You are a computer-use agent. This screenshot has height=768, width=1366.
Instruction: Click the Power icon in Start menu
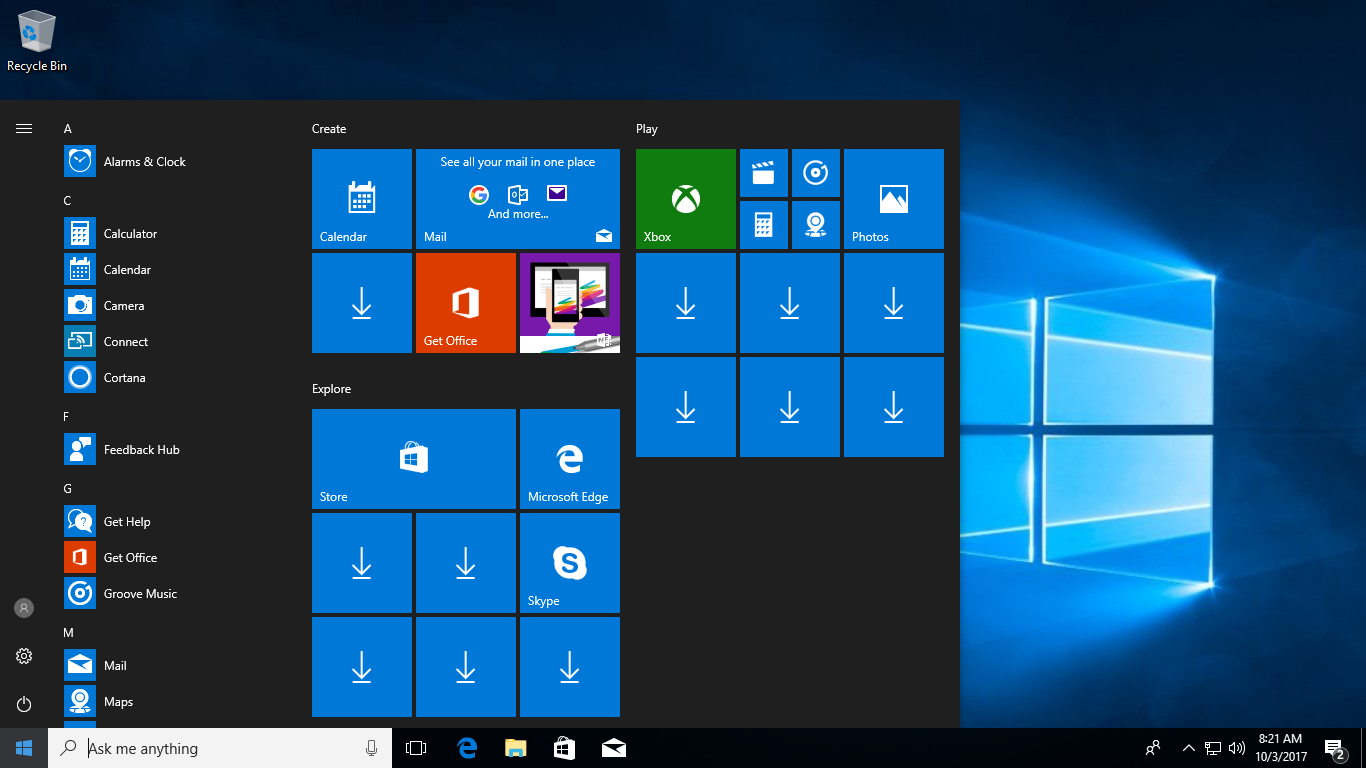click(x=24, y=704)
